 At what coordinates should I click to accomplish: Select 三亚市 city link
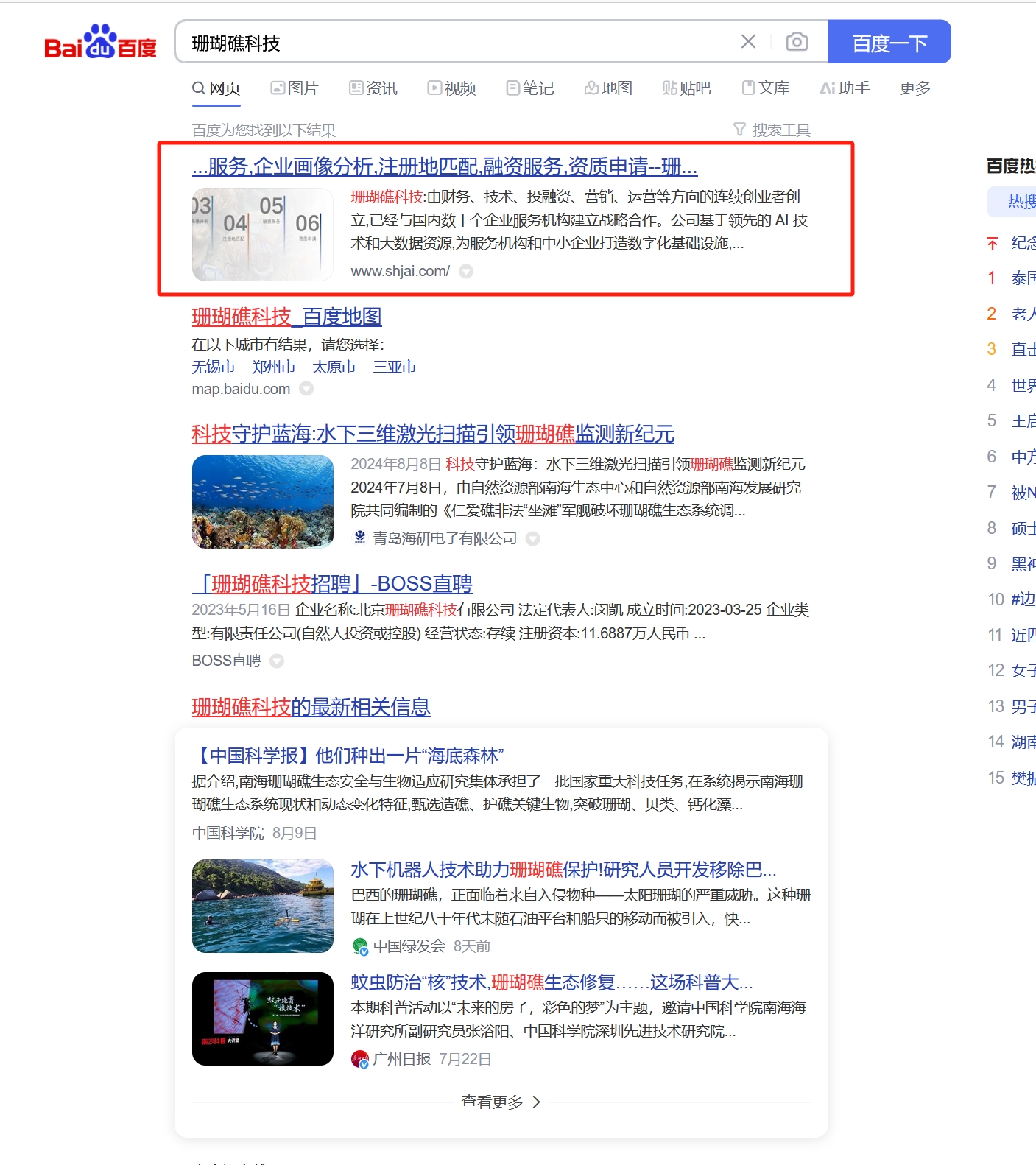tap(395, 367)
